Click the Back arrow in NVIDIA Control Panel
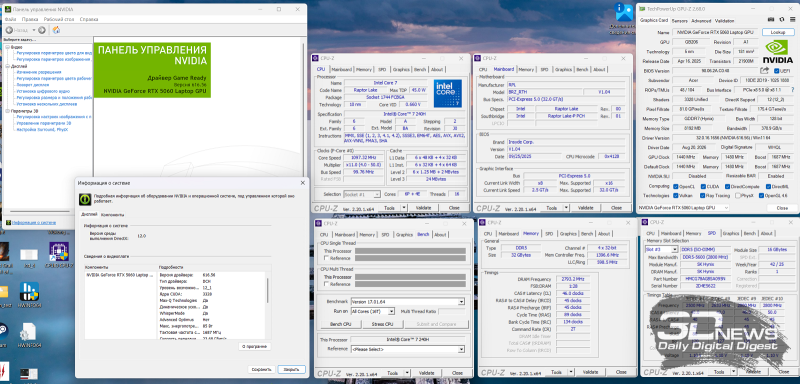Screen dimensions: 800x384 click(9, 30)
